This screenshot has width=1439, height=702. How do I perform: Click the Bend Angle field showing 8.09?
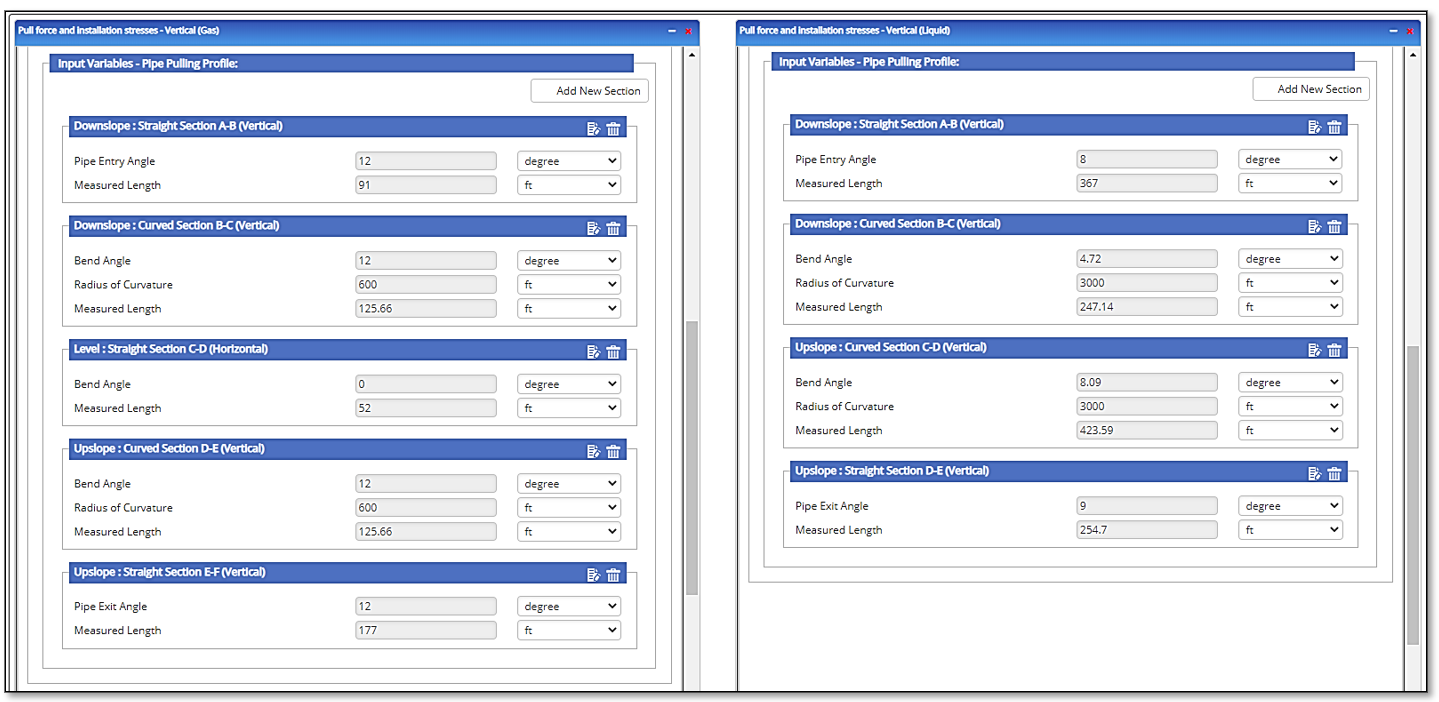[1147, 383]
